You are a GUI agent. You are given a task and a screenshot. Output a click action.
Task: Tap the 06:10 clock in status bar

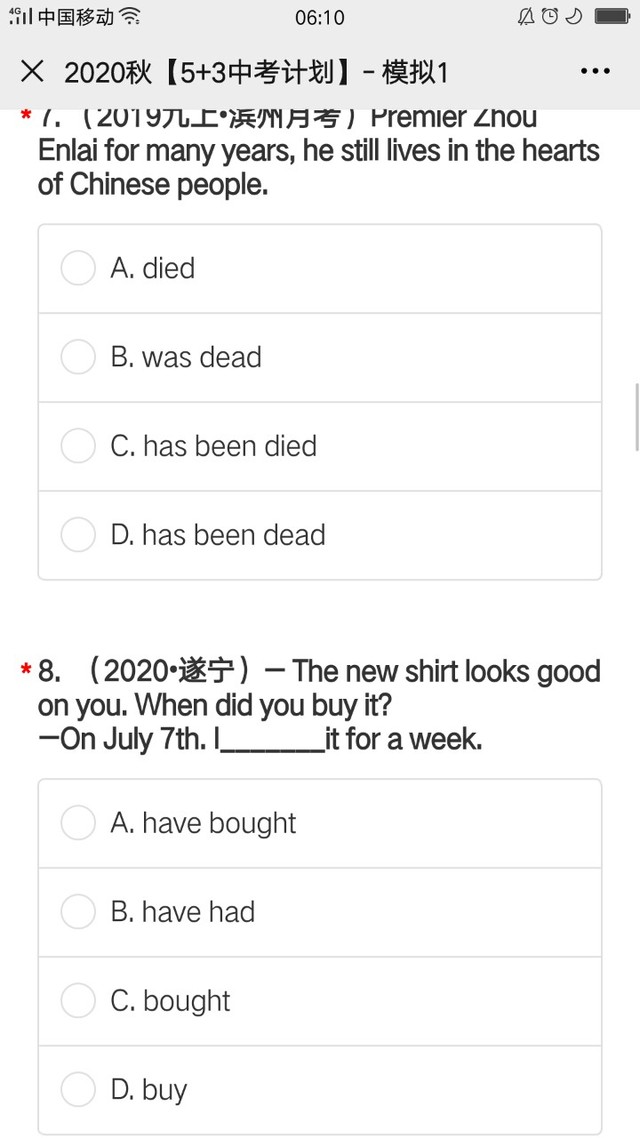320,17
